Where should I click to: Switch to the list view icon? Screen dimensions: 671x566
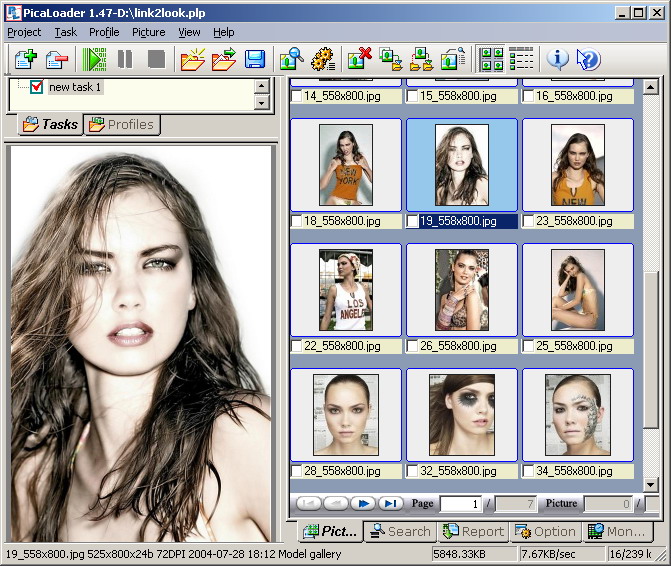coord(521,59)
